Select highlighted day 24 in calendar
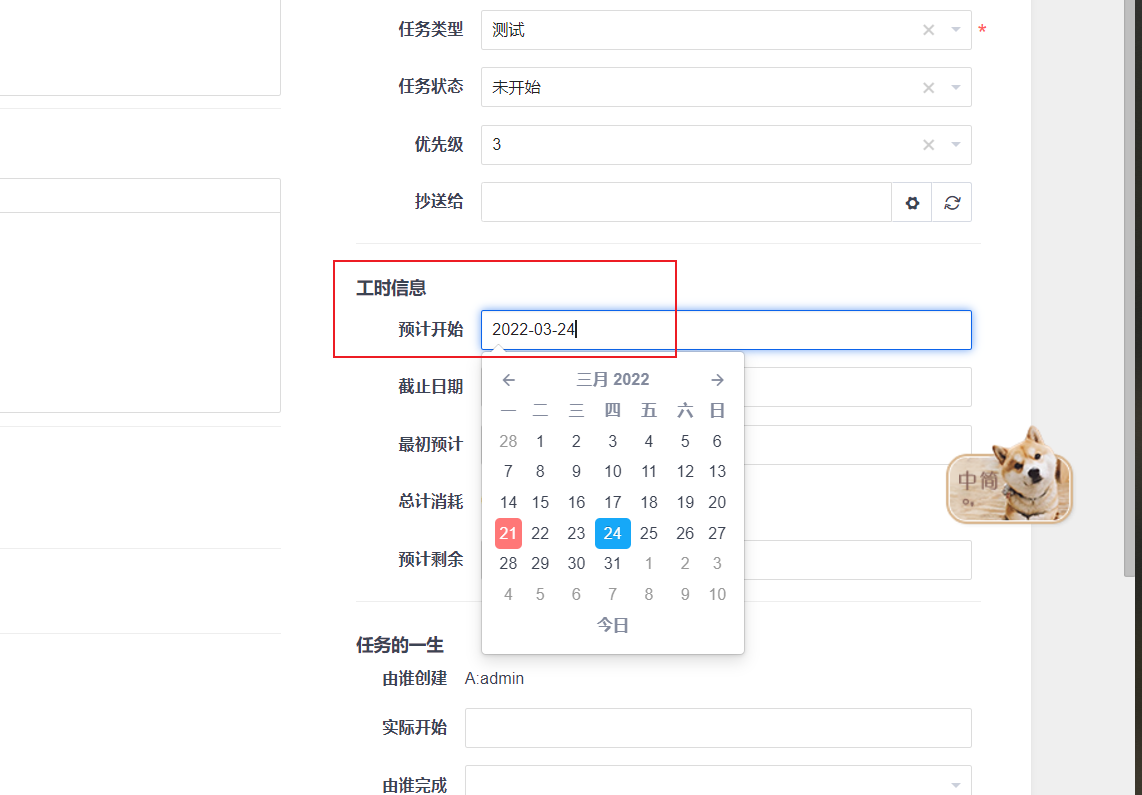 coord(613,533)
